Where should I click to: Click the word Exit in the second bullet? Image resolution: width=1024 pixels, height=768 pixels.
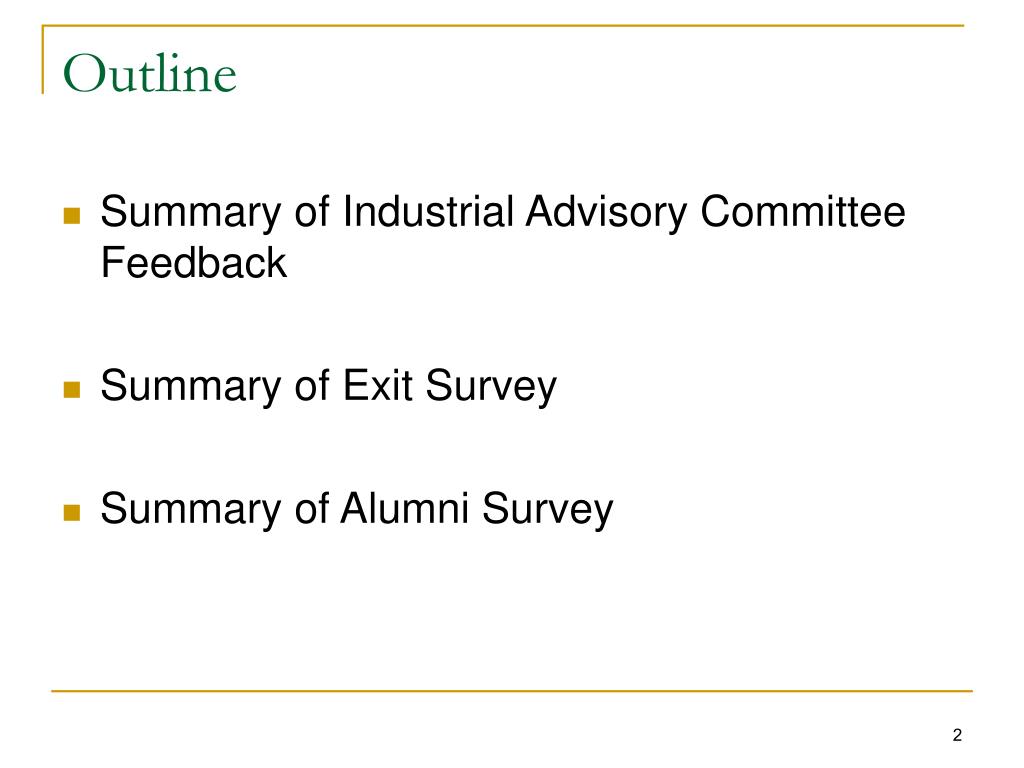pos(377,385)
